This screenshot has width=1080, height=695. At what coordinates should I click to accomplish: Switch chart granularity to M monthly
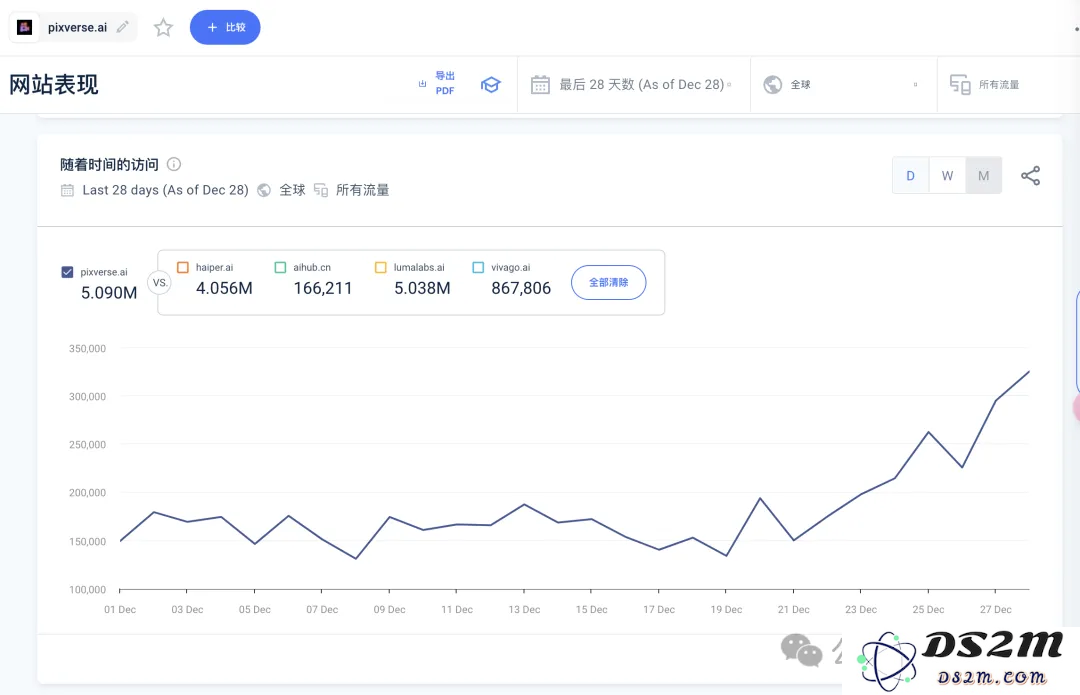click(984, 176)
